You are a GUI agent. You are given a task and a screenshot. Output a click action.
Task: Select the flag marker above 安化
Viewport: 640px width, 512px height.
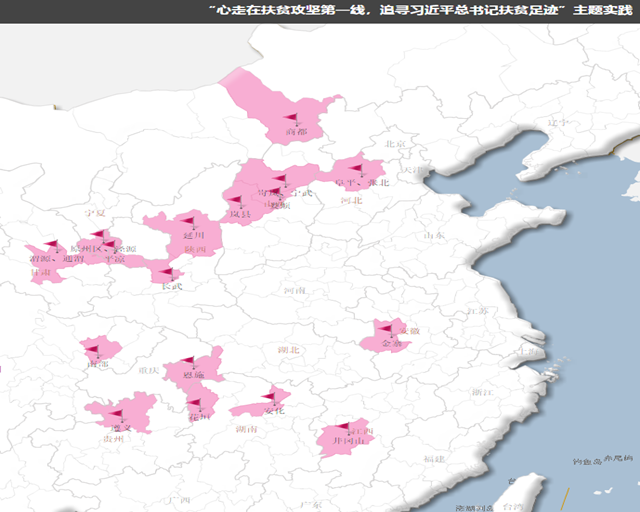268,398
